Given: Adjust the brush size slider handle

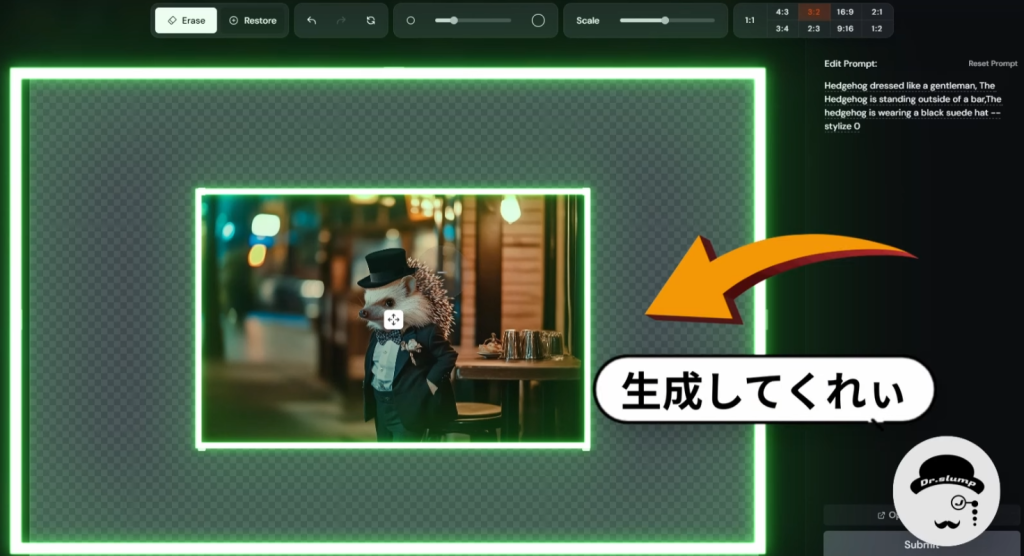Looking at the screenshot, I should tap(453, 20).
